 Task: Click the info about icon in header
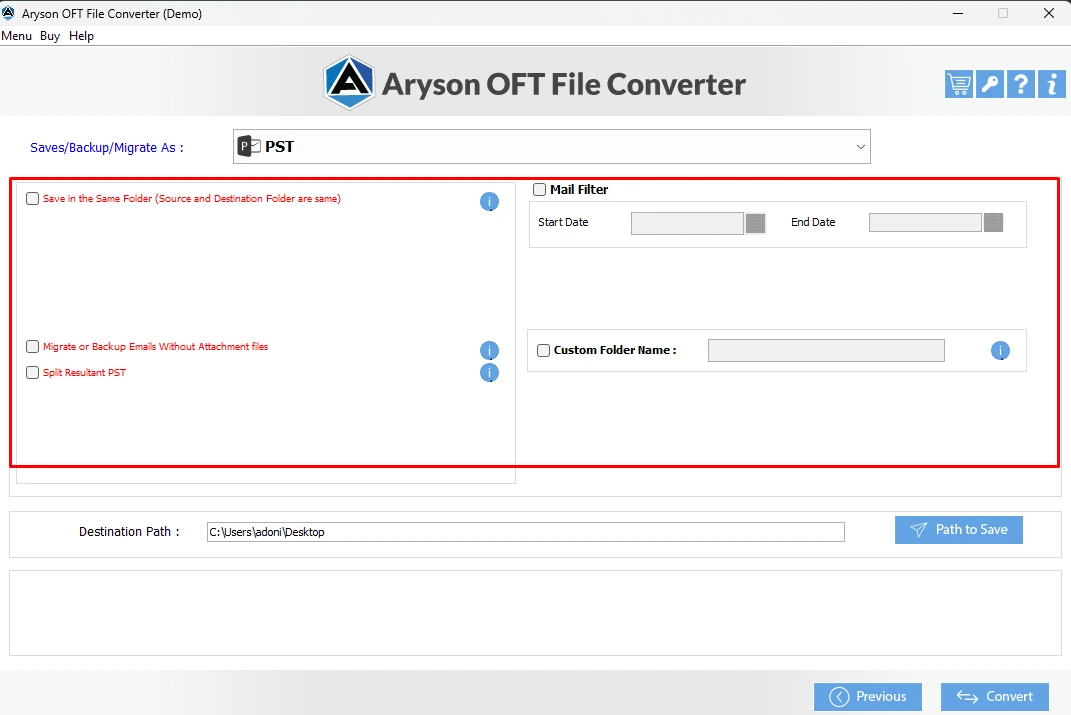(1052, 85)
